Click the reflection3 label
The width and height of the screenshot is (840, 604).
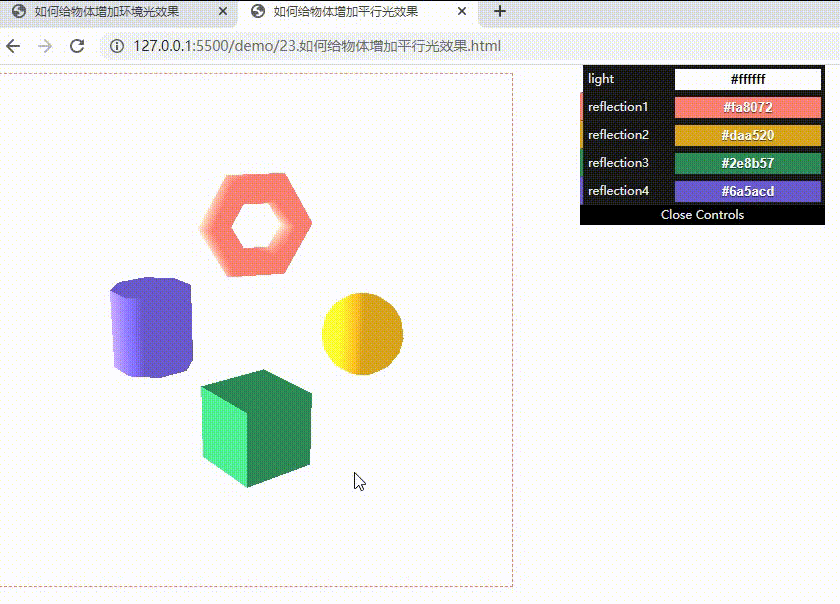[618, 162]
